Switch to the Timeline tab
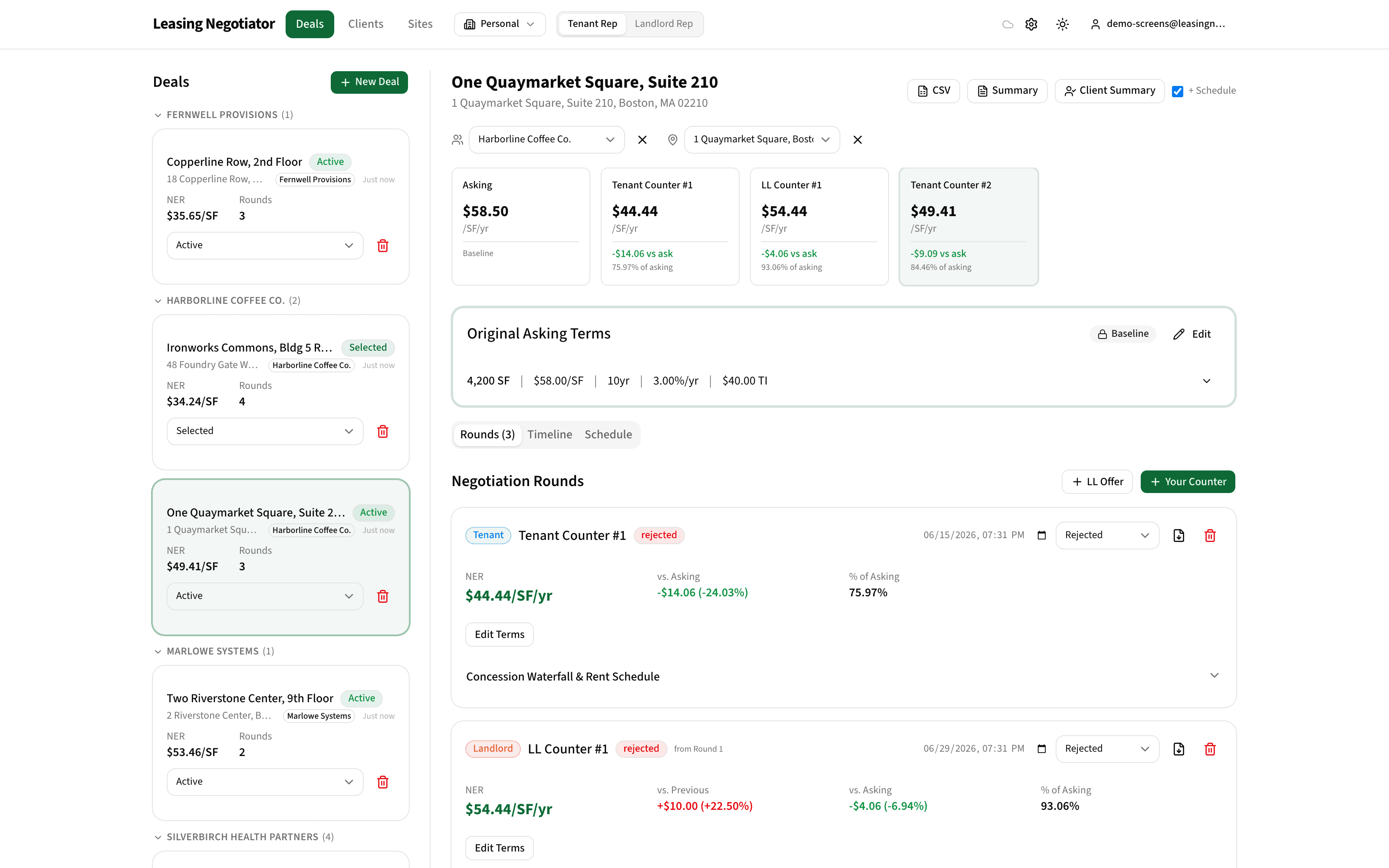 pos(550,434)
